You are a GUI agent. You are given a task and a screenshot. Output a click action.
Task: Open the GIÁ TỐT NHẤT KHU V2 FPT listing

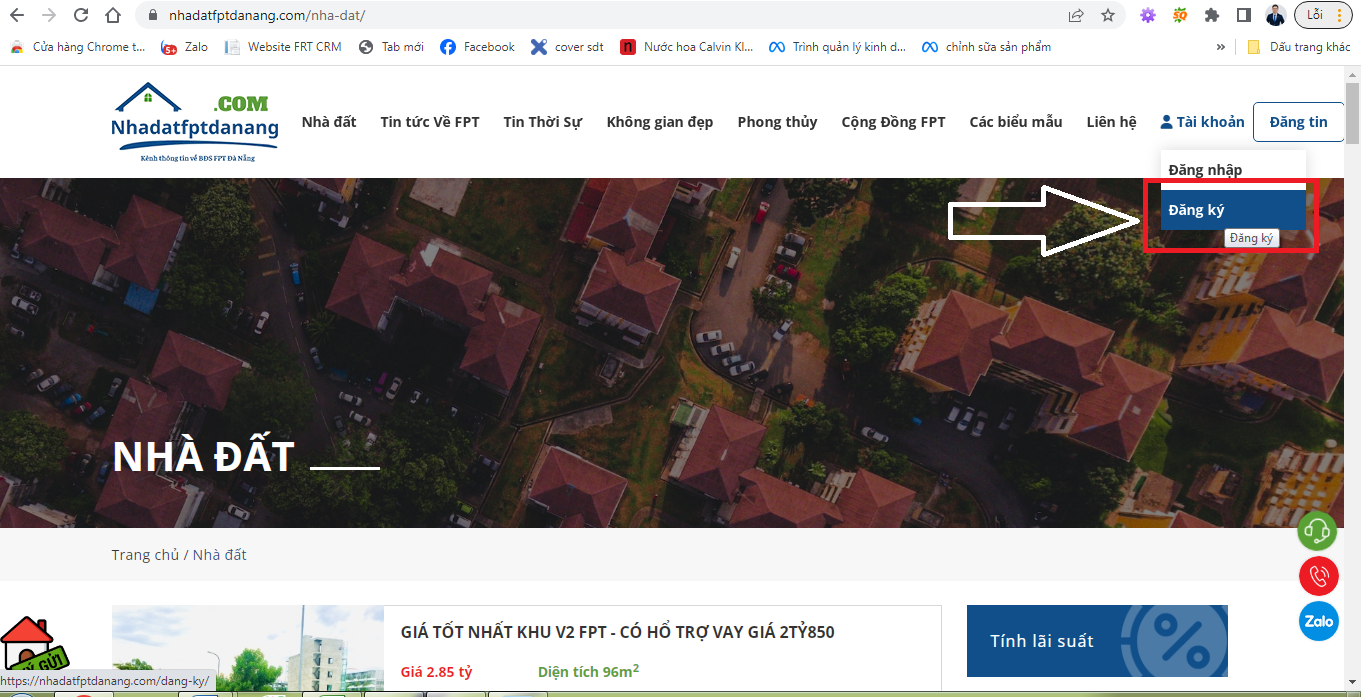coord(617,632)
